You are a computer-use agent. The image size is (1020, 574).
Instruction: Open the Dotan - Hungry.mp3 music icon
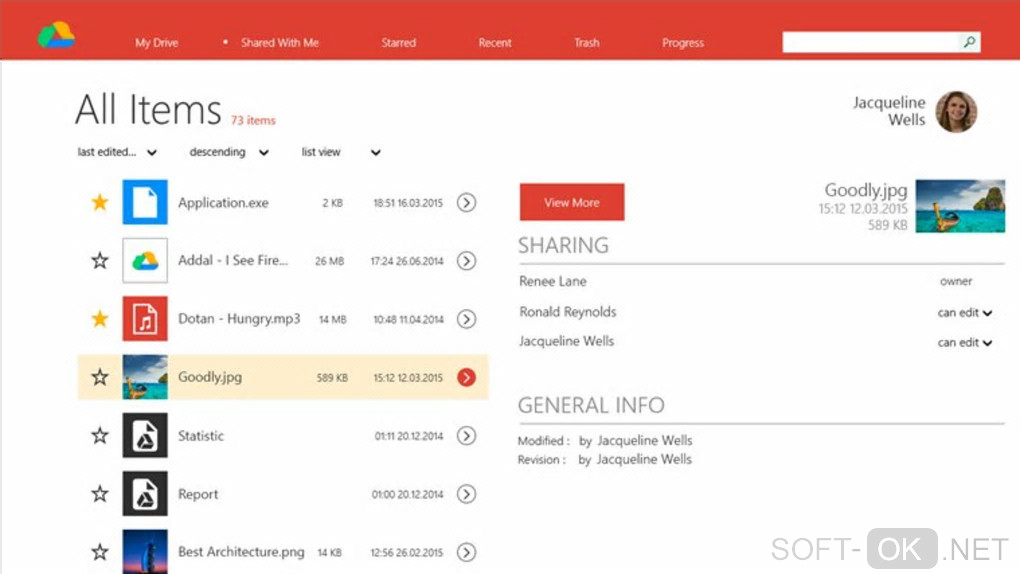tap(145, 319)
